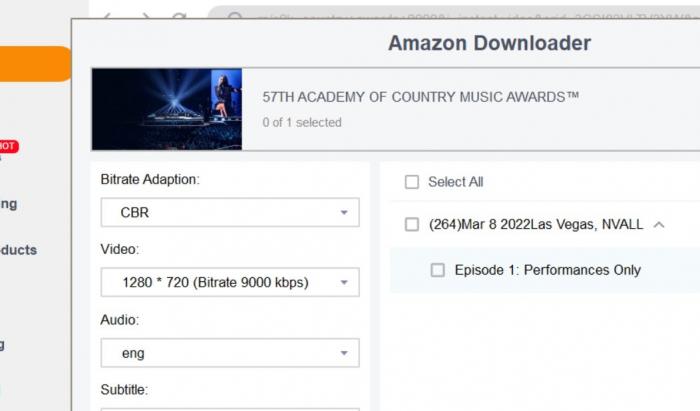700x411 pixels.
Task: Tick the Select All checkbox
Action: point(412,182)
